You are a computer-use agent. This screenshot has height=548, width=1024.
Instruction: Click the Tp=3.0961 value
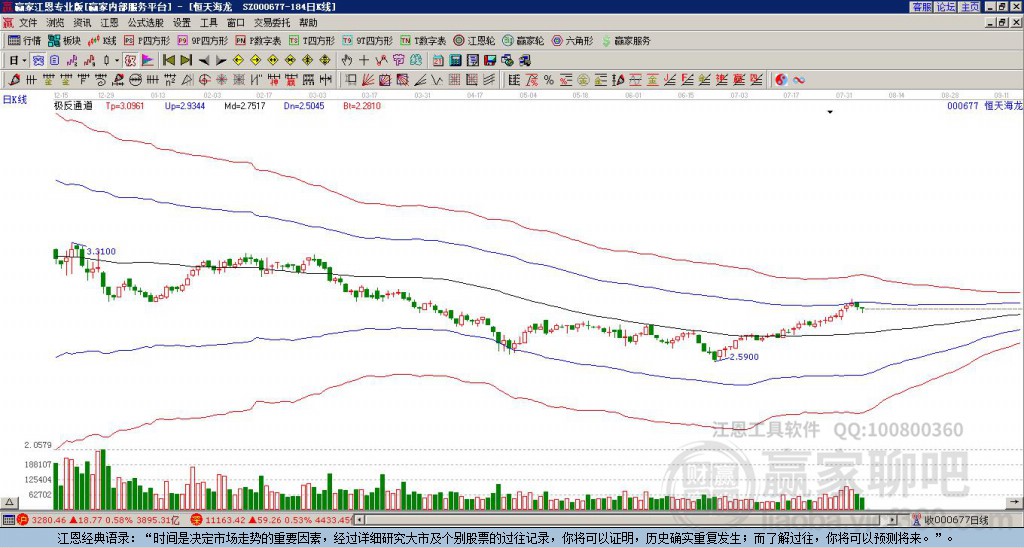click(124, 105)
